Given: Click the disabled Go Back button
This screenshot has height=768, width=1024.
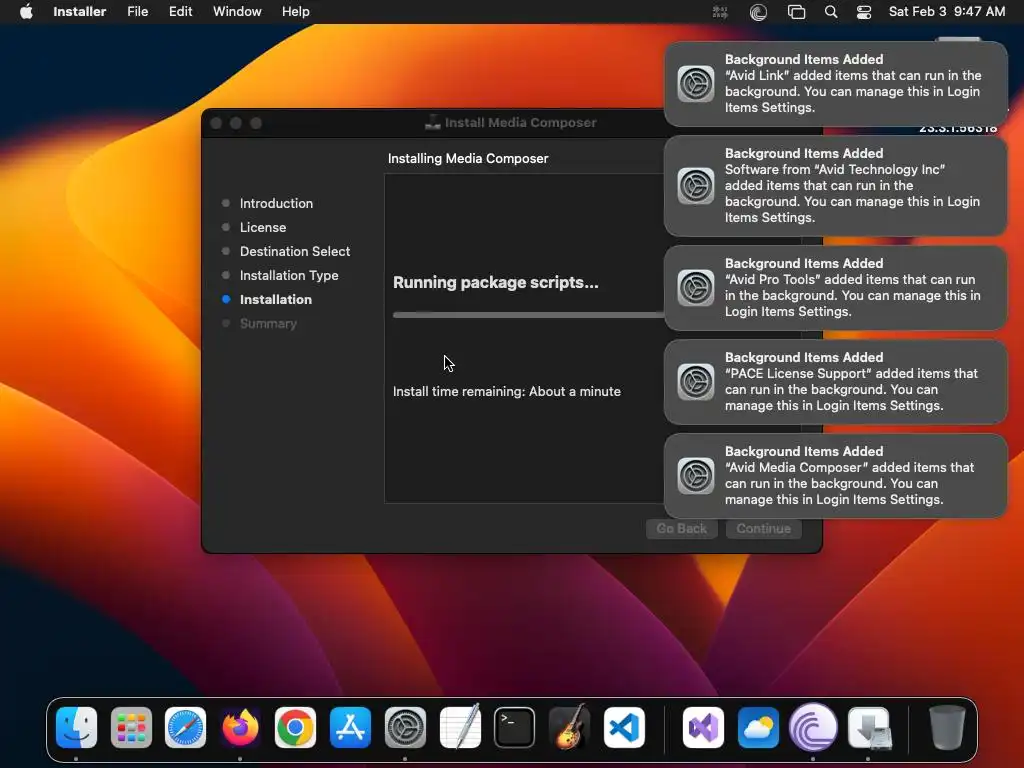Looking at the screenshot, I should coord(681,528).
